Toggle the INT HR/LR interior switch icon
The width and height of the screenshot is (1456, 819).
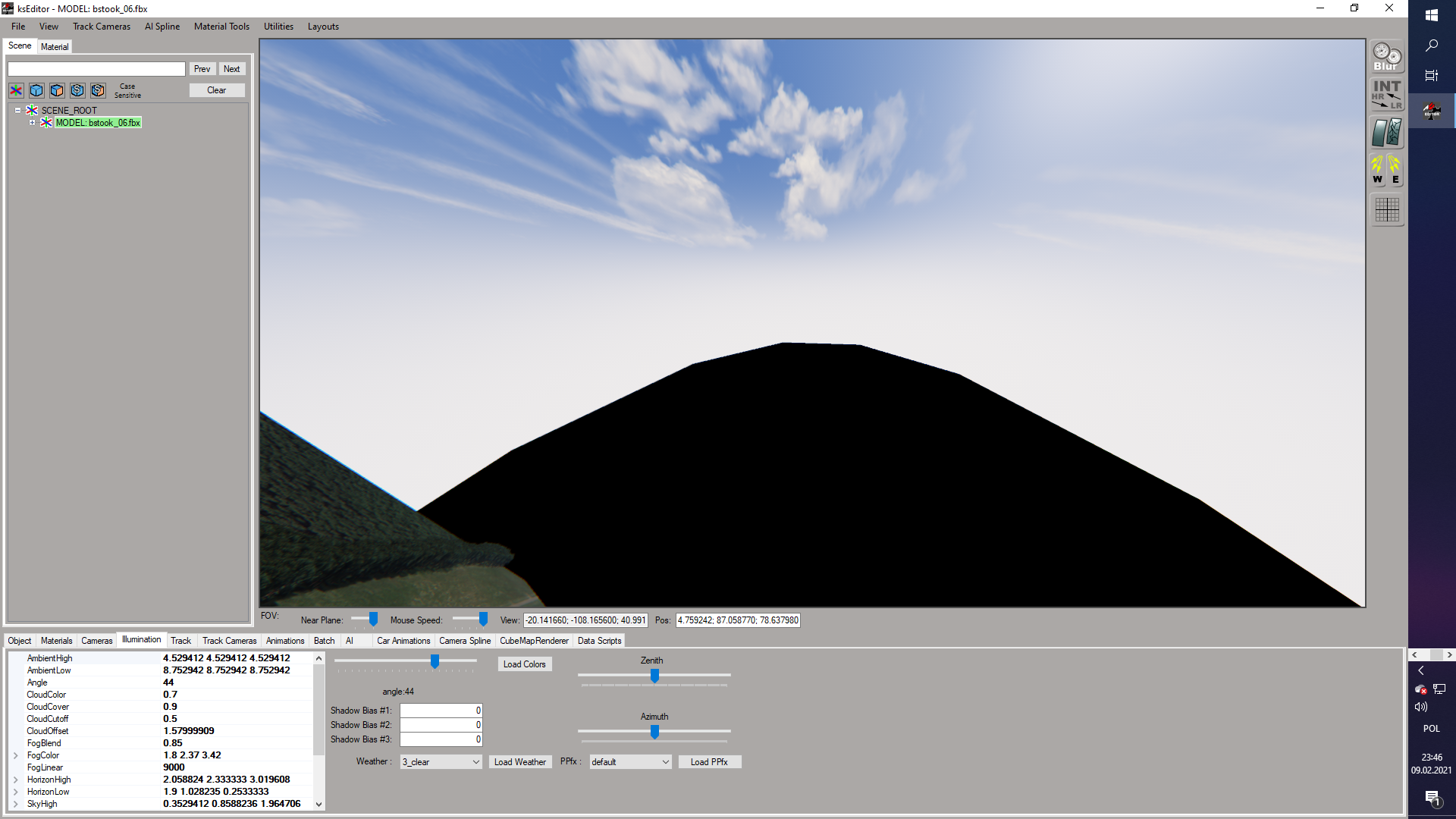(x=1387, y=95)
